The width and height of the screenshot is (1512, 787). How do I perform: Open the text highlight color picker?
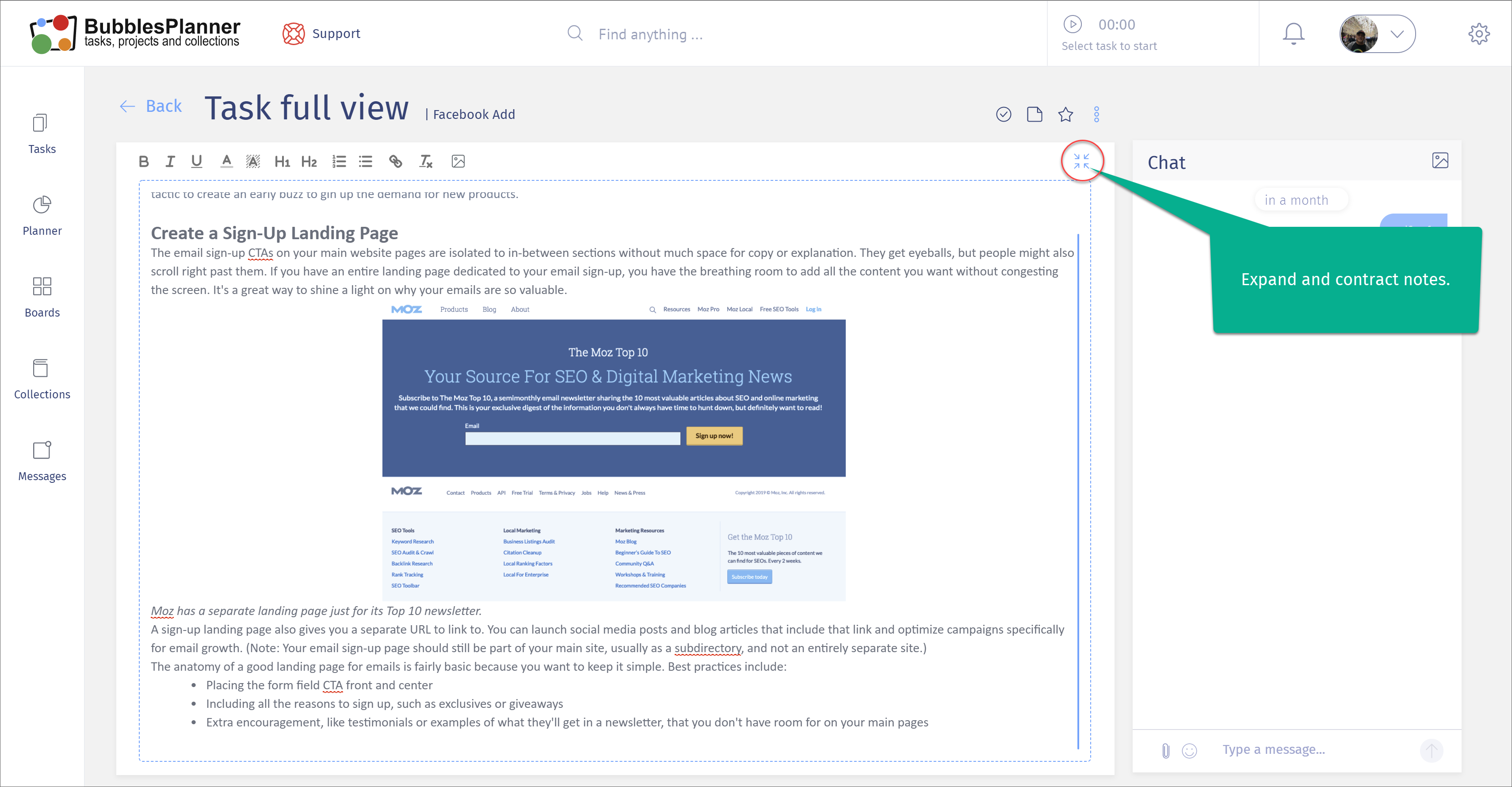pyautogui.click(x=253, y=161)
